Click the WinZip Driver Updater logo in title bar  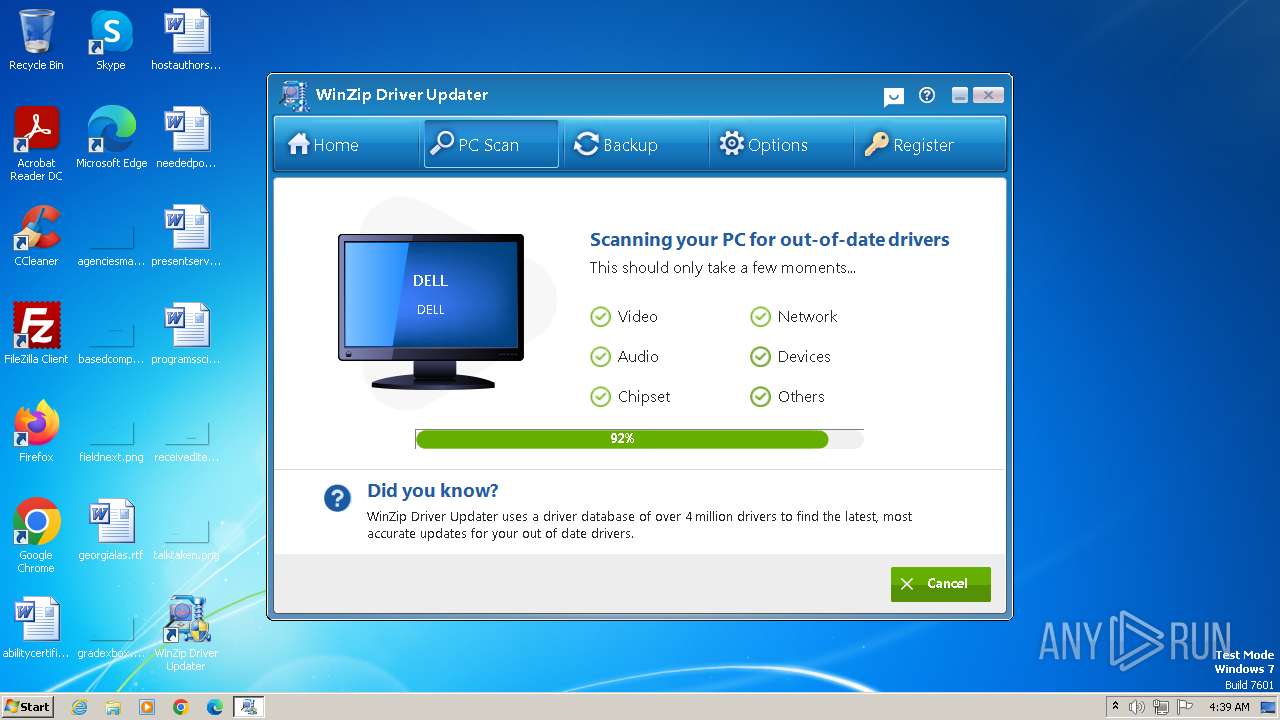(294, 96)
